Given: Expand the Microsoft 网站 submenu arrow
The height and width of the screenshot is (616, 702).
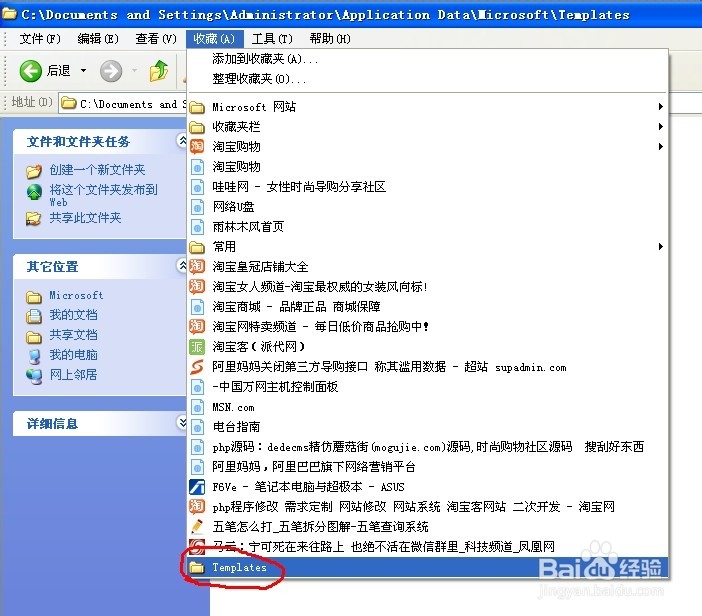Looking at the screenshot, I should pos(660,107).
